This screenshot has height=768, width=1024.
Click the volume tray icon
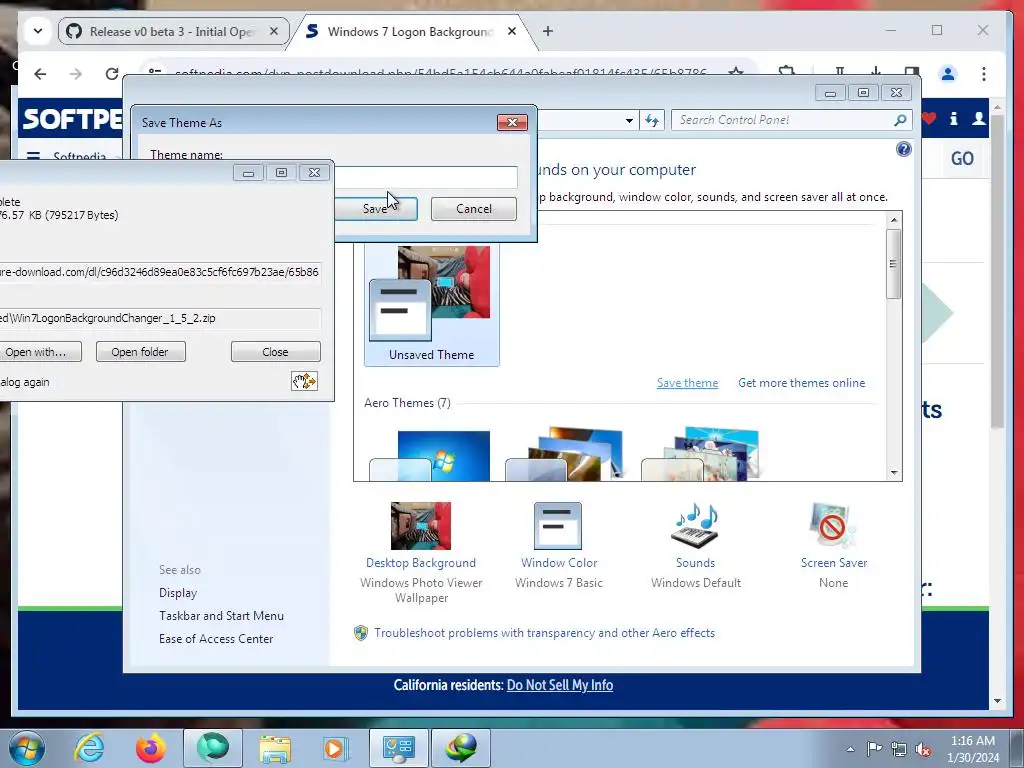coord(923,749)
